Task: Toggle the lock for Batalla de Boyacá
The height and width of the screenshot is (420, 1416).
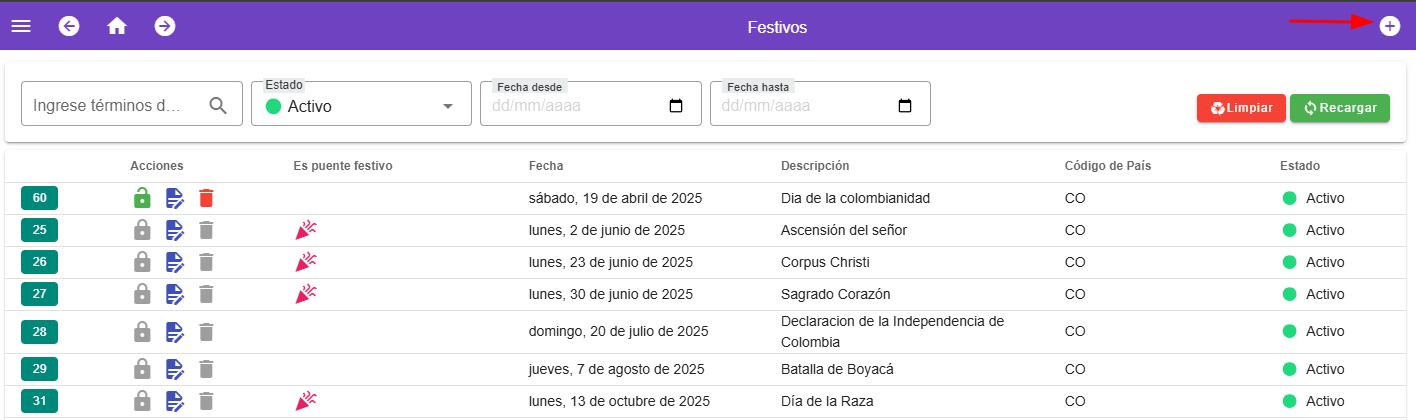Action: click(x=142, y=369)
